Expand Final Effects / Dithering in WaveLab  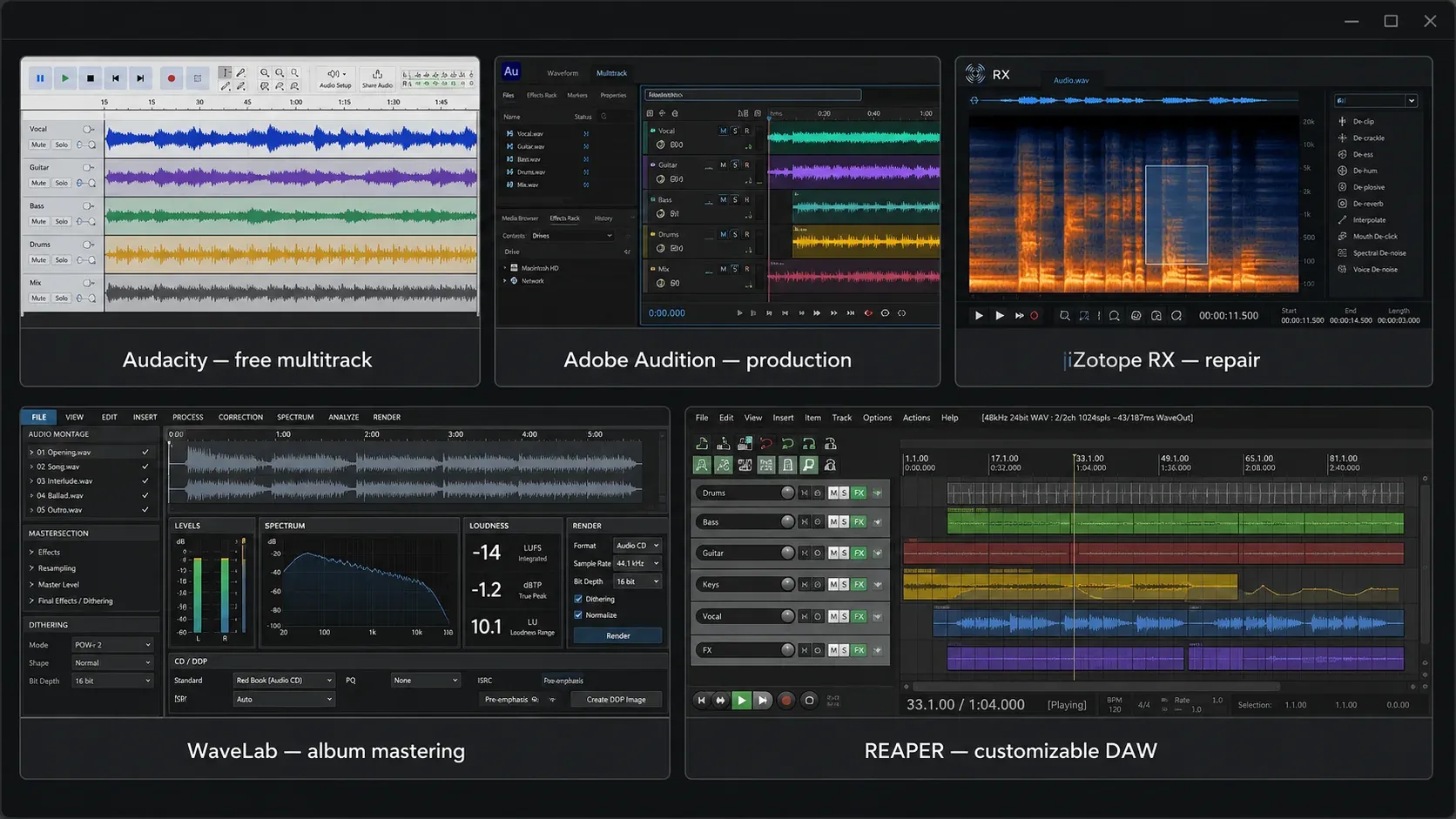(31, 601)
